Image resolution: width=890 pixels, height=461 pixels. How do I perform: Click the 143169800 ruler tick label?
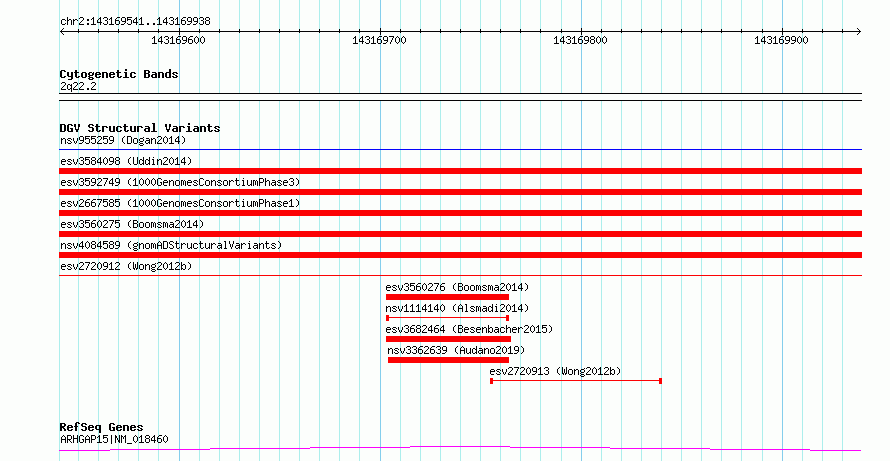click(x=580, y=40)
